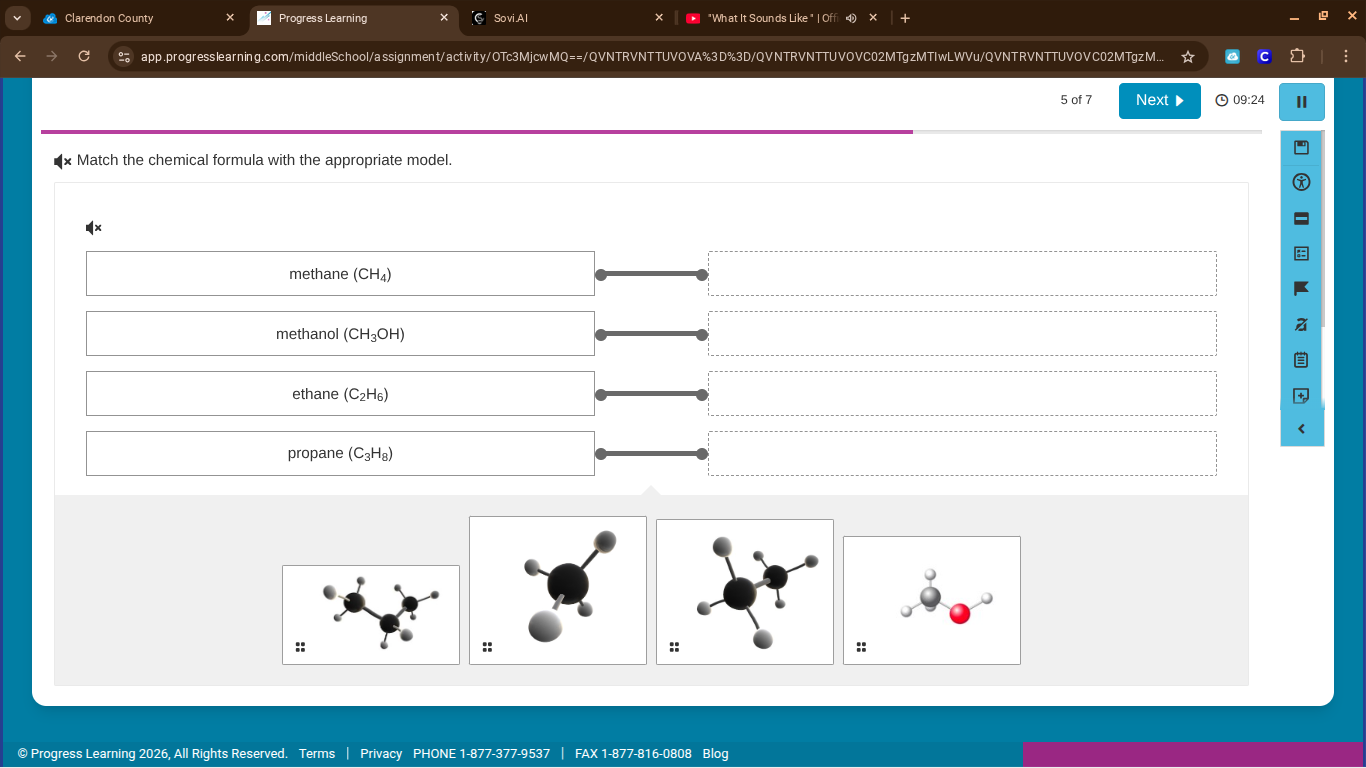Enable the answer eliminator tool
Image resolution: width=1366 pixels, height=768 pixels.
(x=1301, y=324)
